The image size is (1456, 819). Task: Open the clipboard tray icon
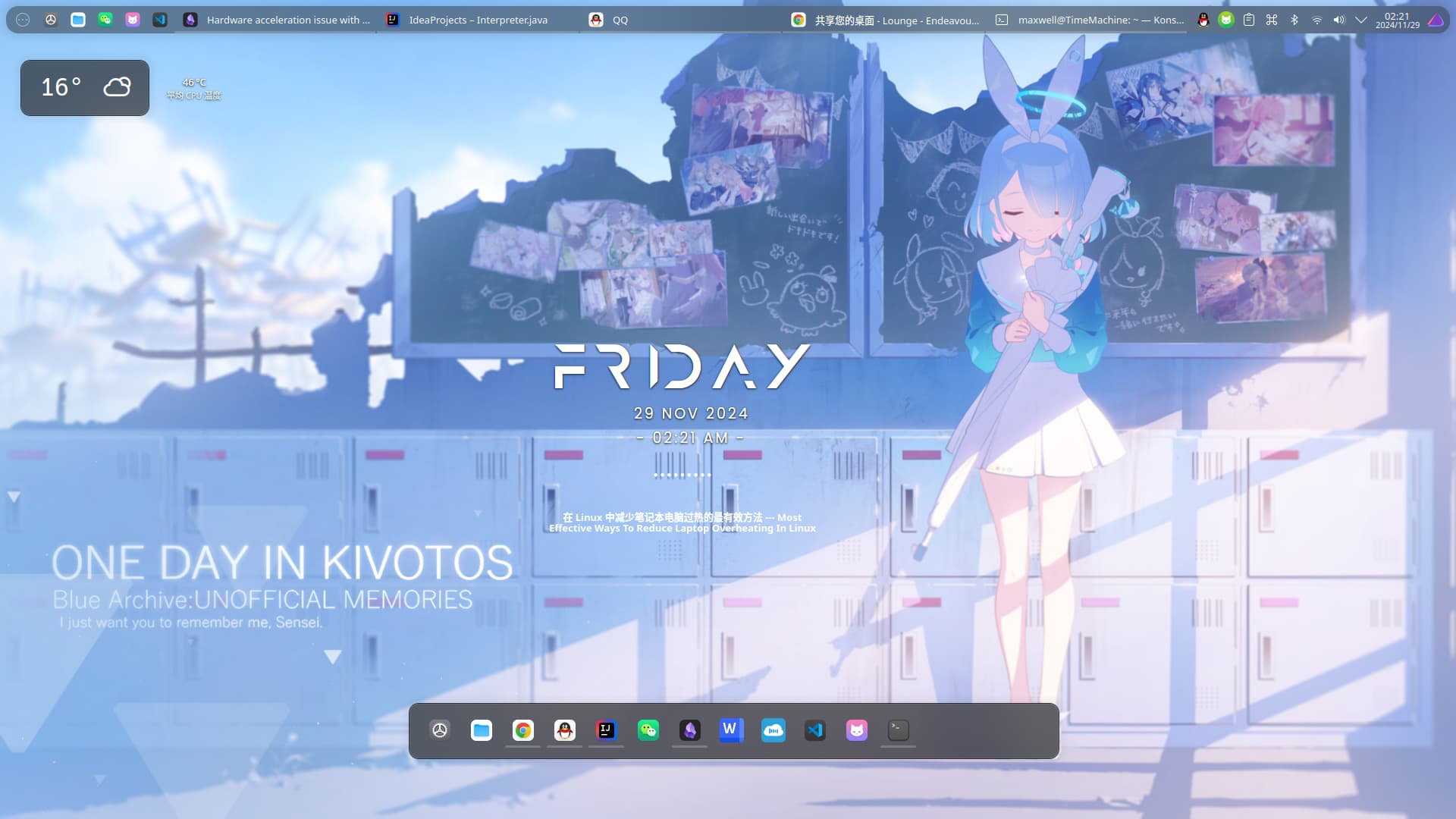(1249, 20)
